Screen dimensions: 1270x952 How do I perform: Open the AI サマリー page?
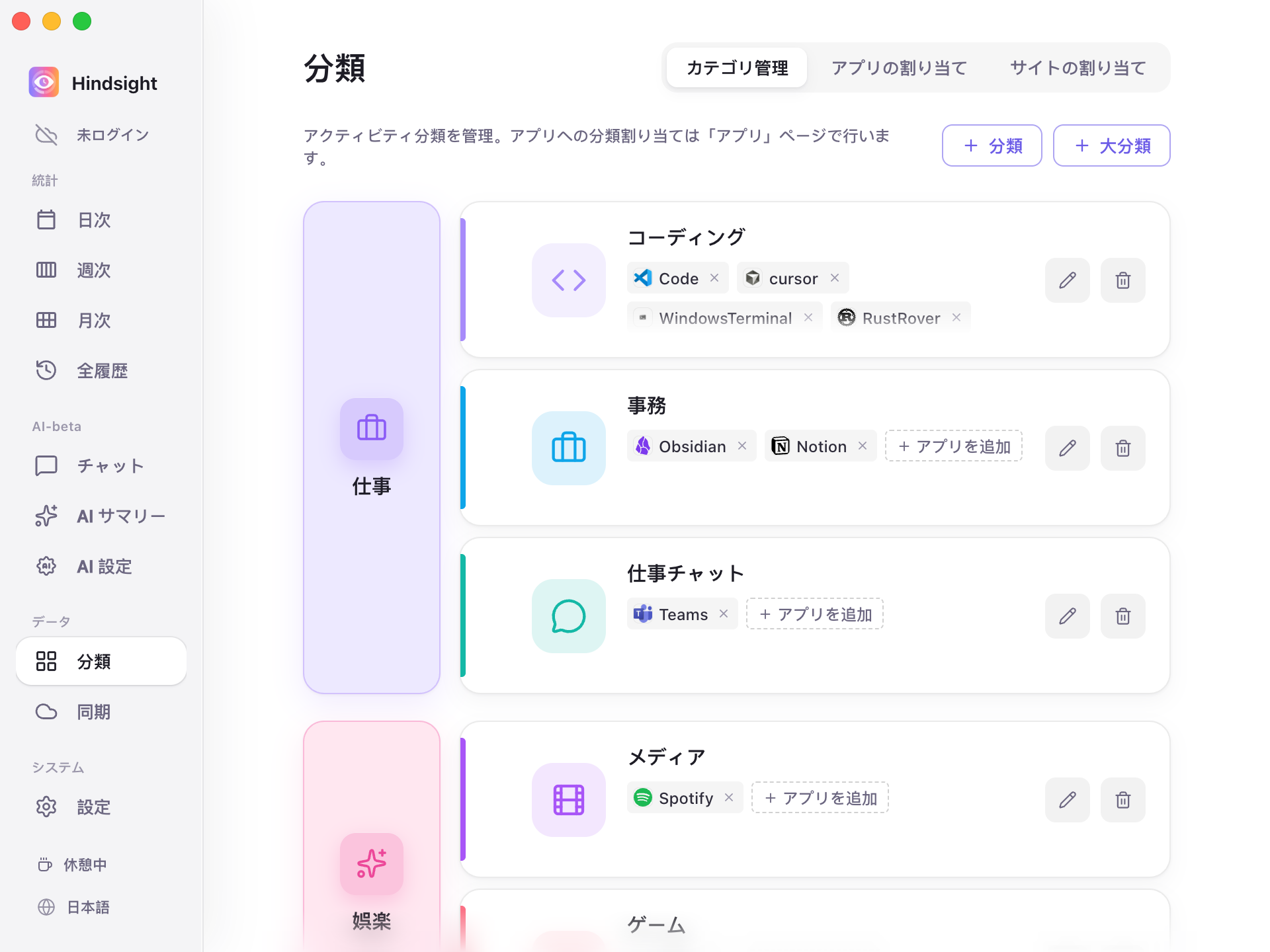pyautogui.click(x=101, y=516)
